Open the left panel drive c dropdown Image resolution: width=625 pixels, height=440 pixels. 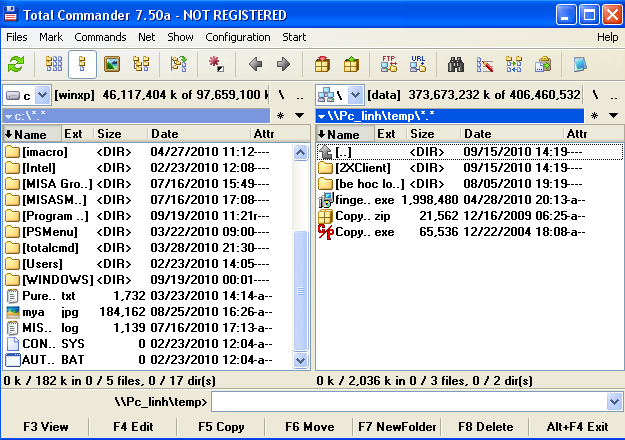[x=42, y=95]
